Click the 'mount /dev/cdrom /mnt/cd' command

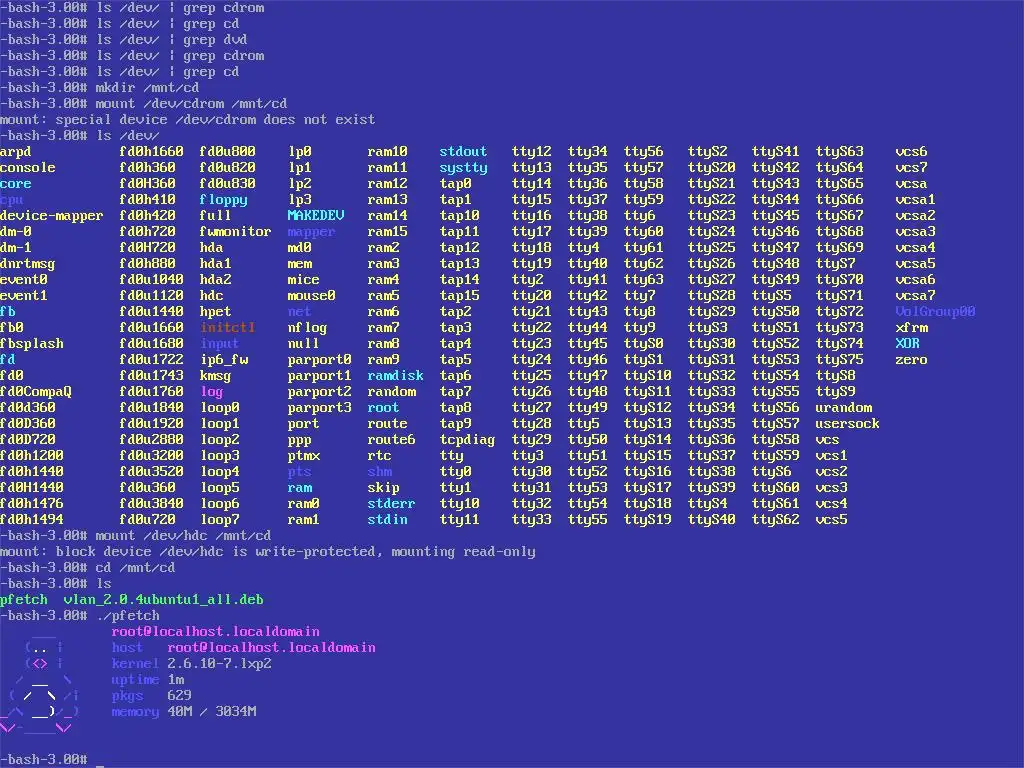click(191, 103)
